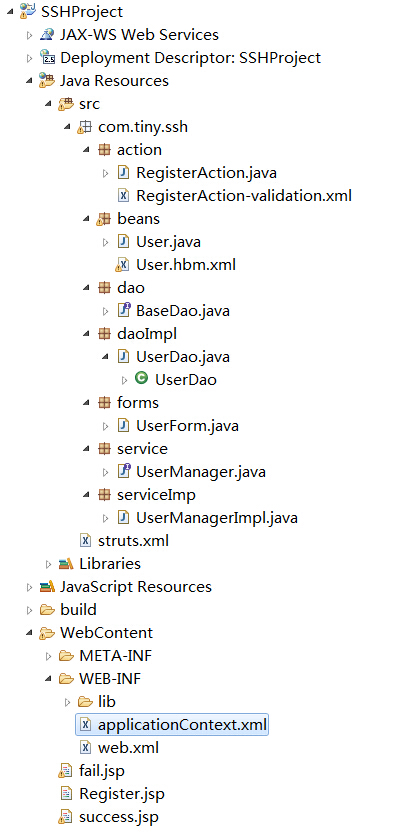The image size is (401, 835).
Task: Collapse the daoImpl package
Action: tap(86, 334)
